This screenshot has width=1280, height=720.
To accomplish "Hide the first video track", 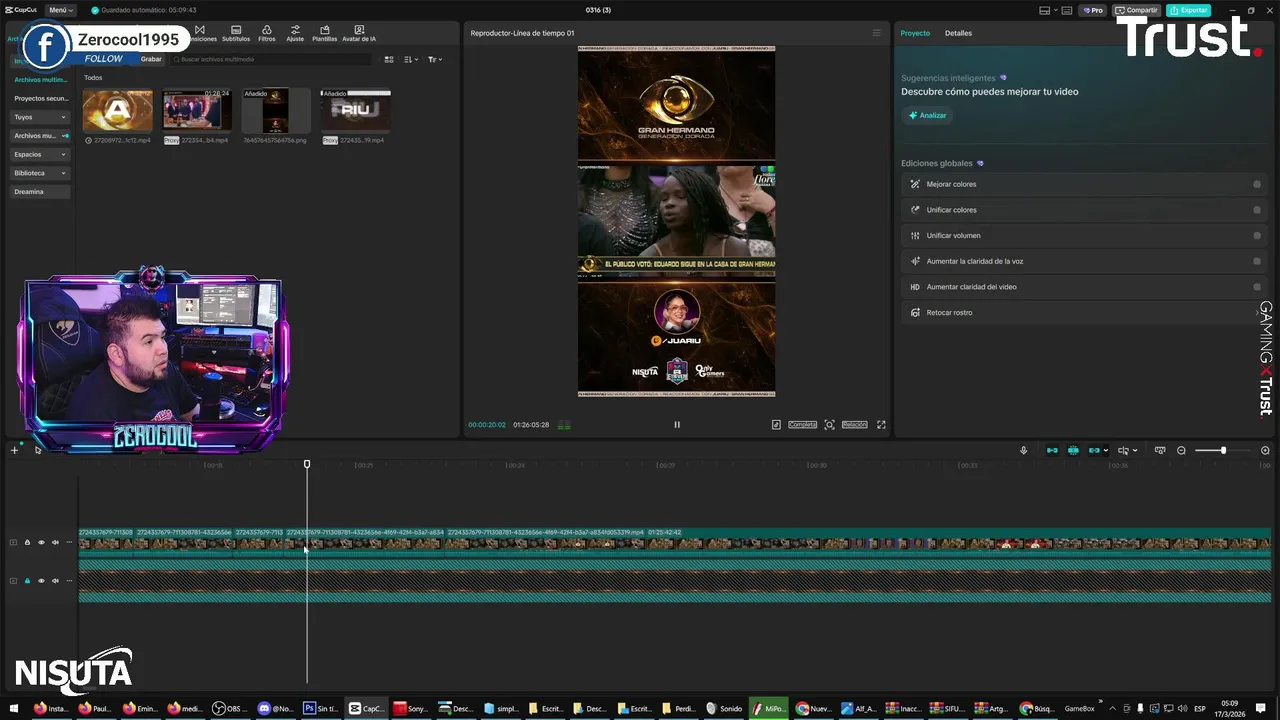I will (x=41, y=542).
